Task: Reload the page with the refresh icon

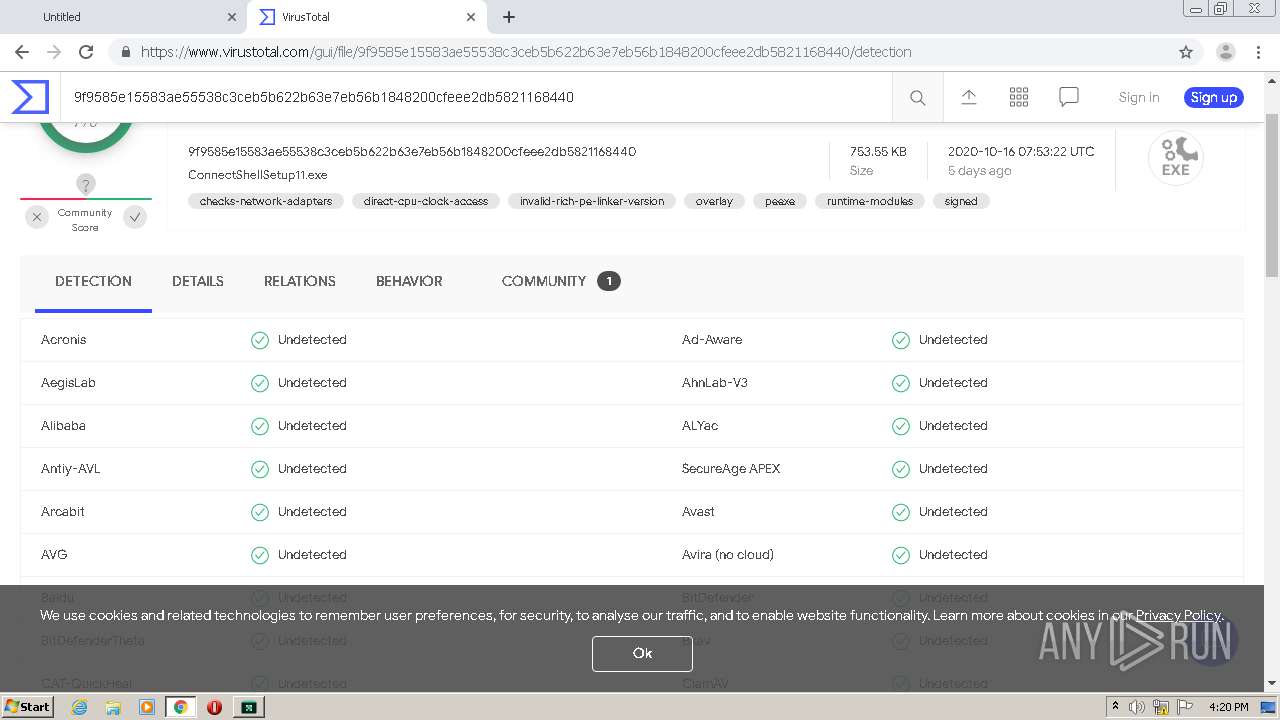Action: tap(86, 52)
